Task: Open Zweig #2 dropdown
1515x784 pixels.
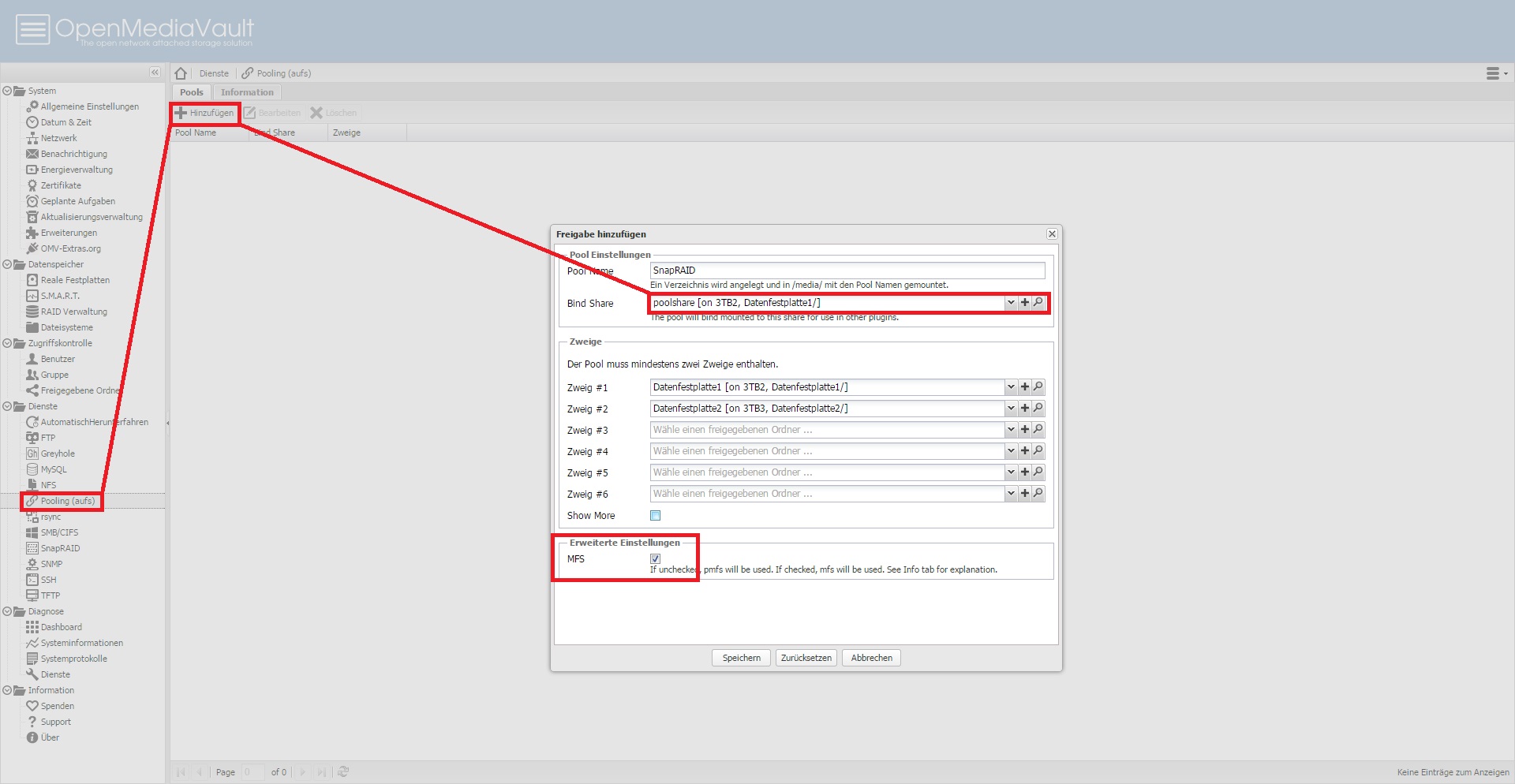Action: (1011, 408)
